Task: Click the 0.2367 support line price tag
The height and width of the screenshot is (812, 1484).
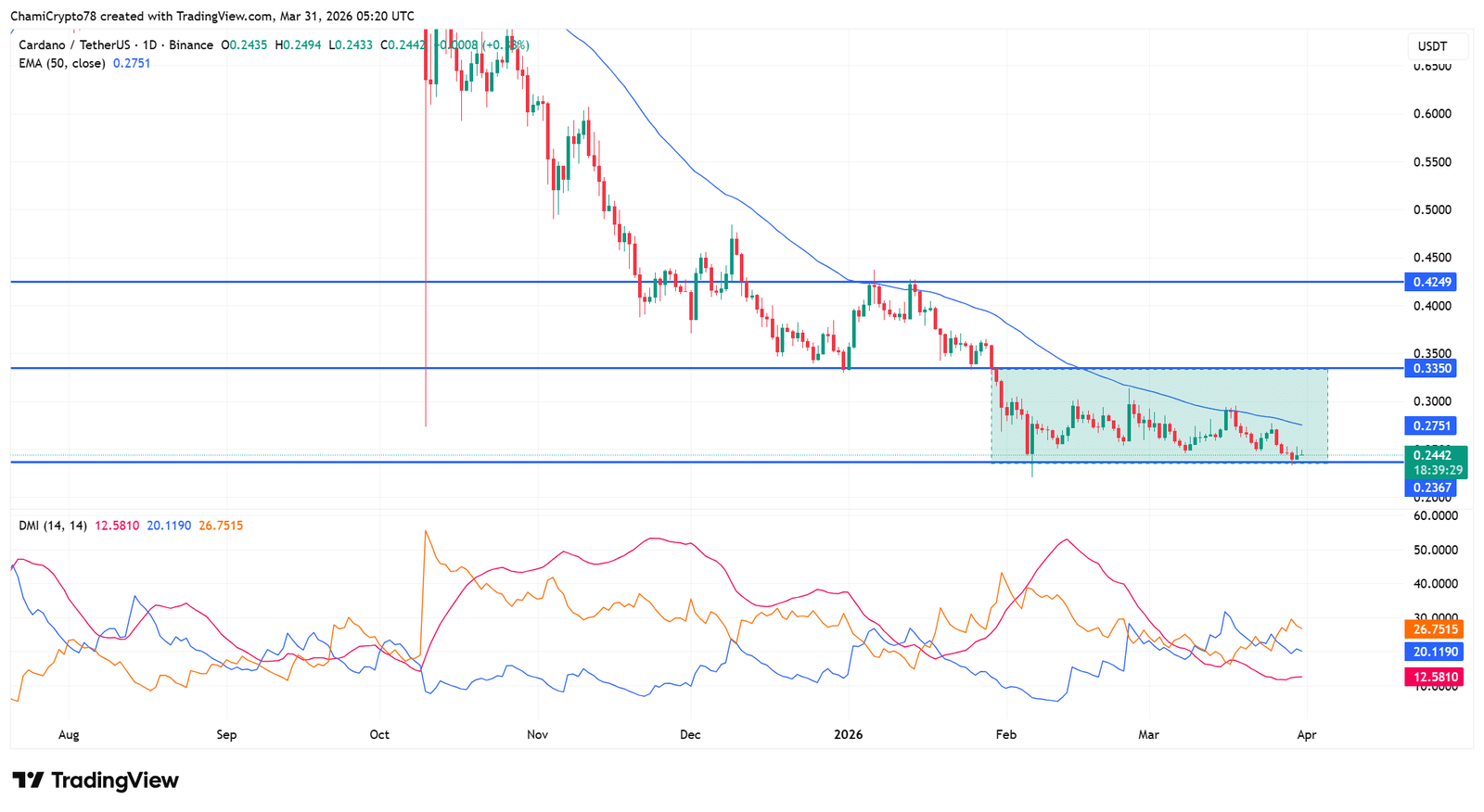Action: pyautogui.click(x=1432, y=488)
